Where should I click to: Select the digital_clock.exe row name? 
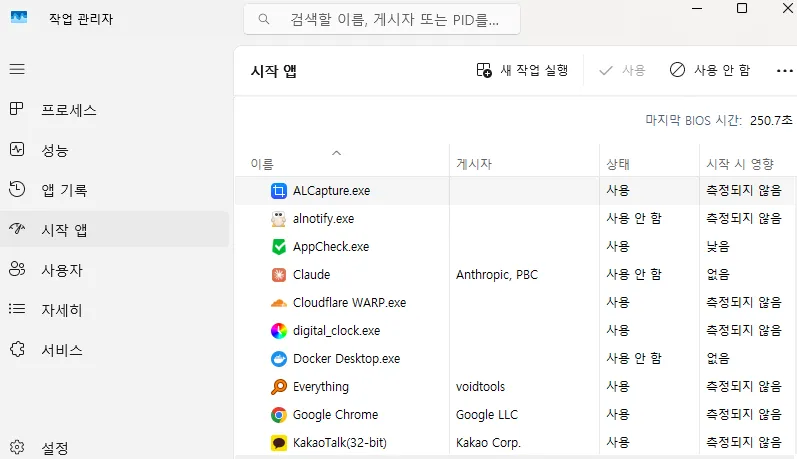click(x=336, y=331)
